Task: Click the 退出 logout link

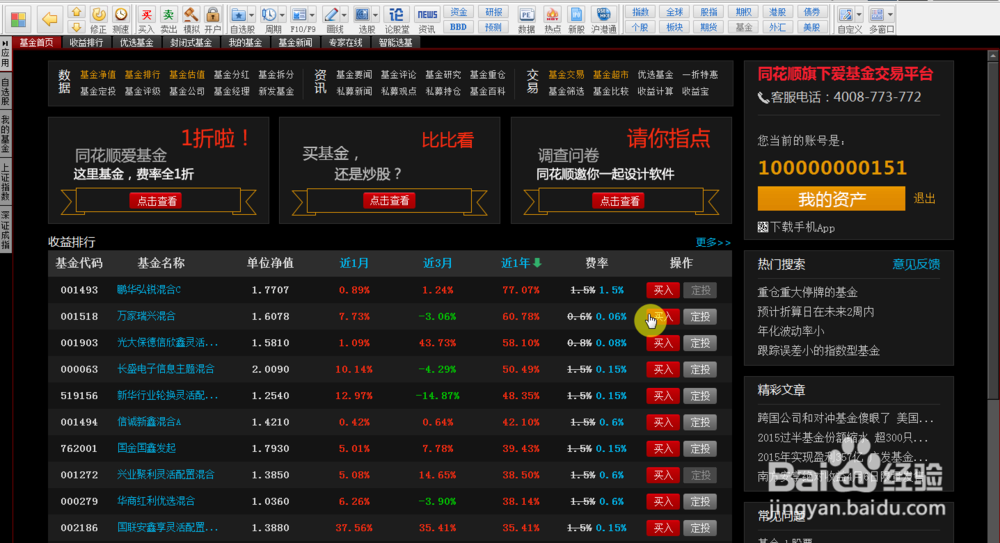Action: tap(924, 198)
